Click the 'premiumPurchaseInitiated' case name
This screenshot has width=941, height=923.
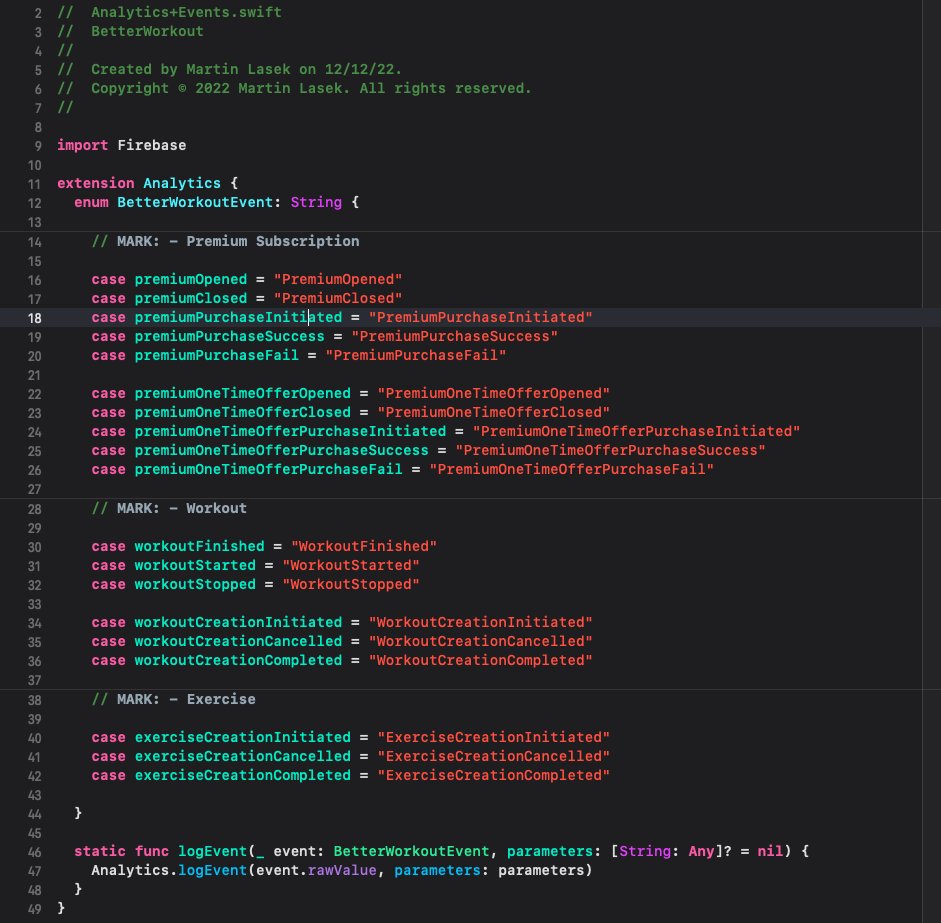[x=238, y=317]
